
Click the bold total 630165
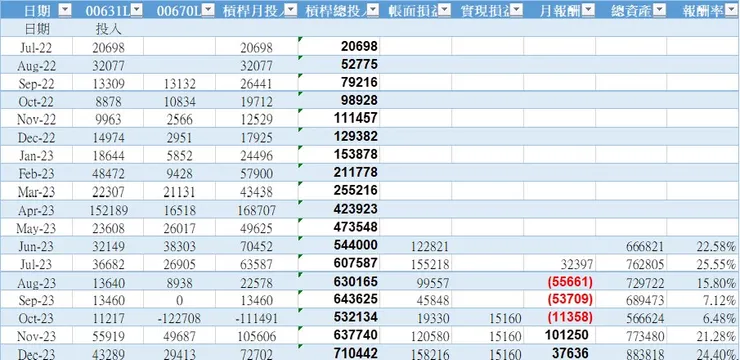(339, 282)
